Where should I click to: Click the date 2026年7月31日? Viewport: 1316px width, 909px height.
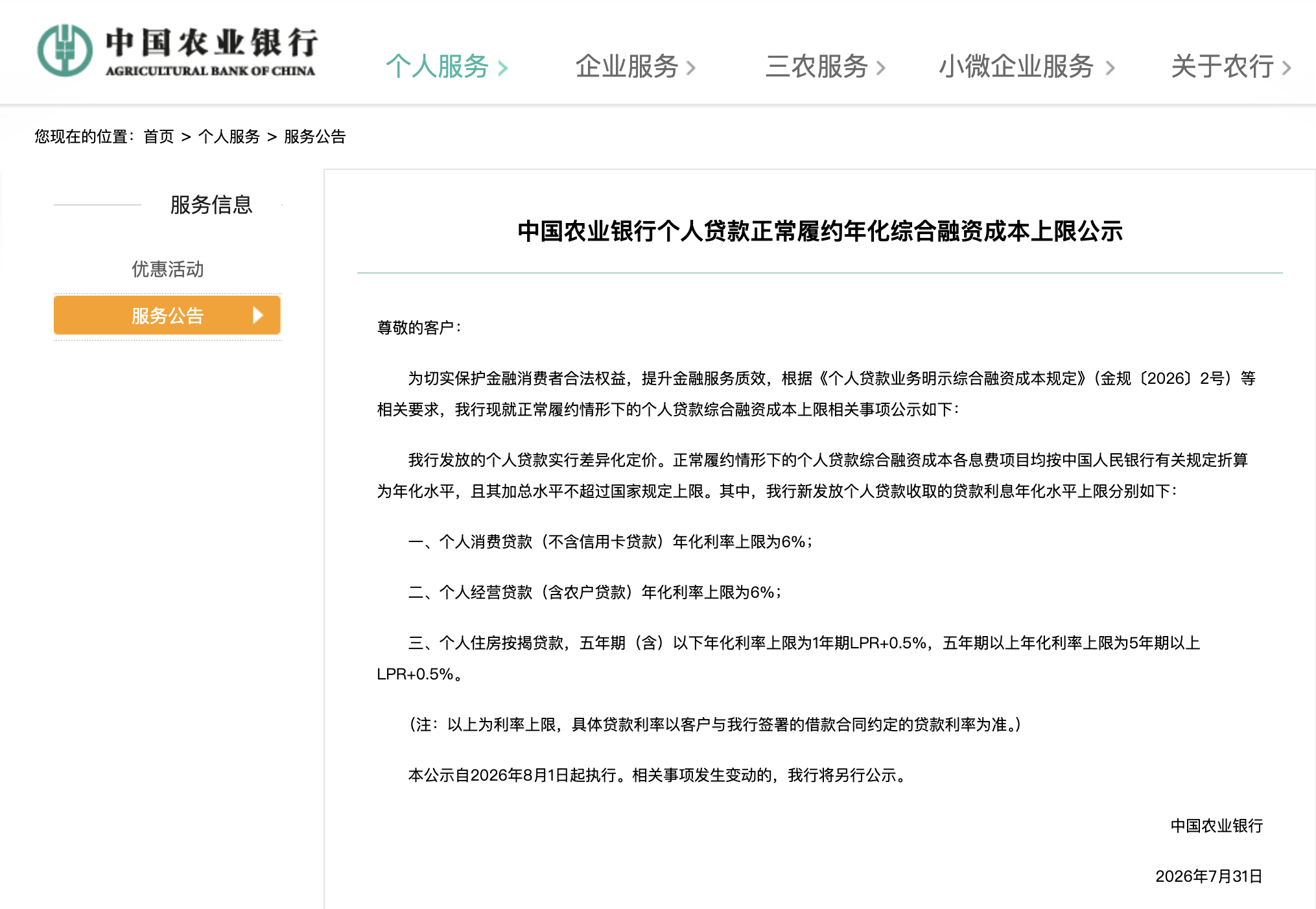(x=1208, y=876)
